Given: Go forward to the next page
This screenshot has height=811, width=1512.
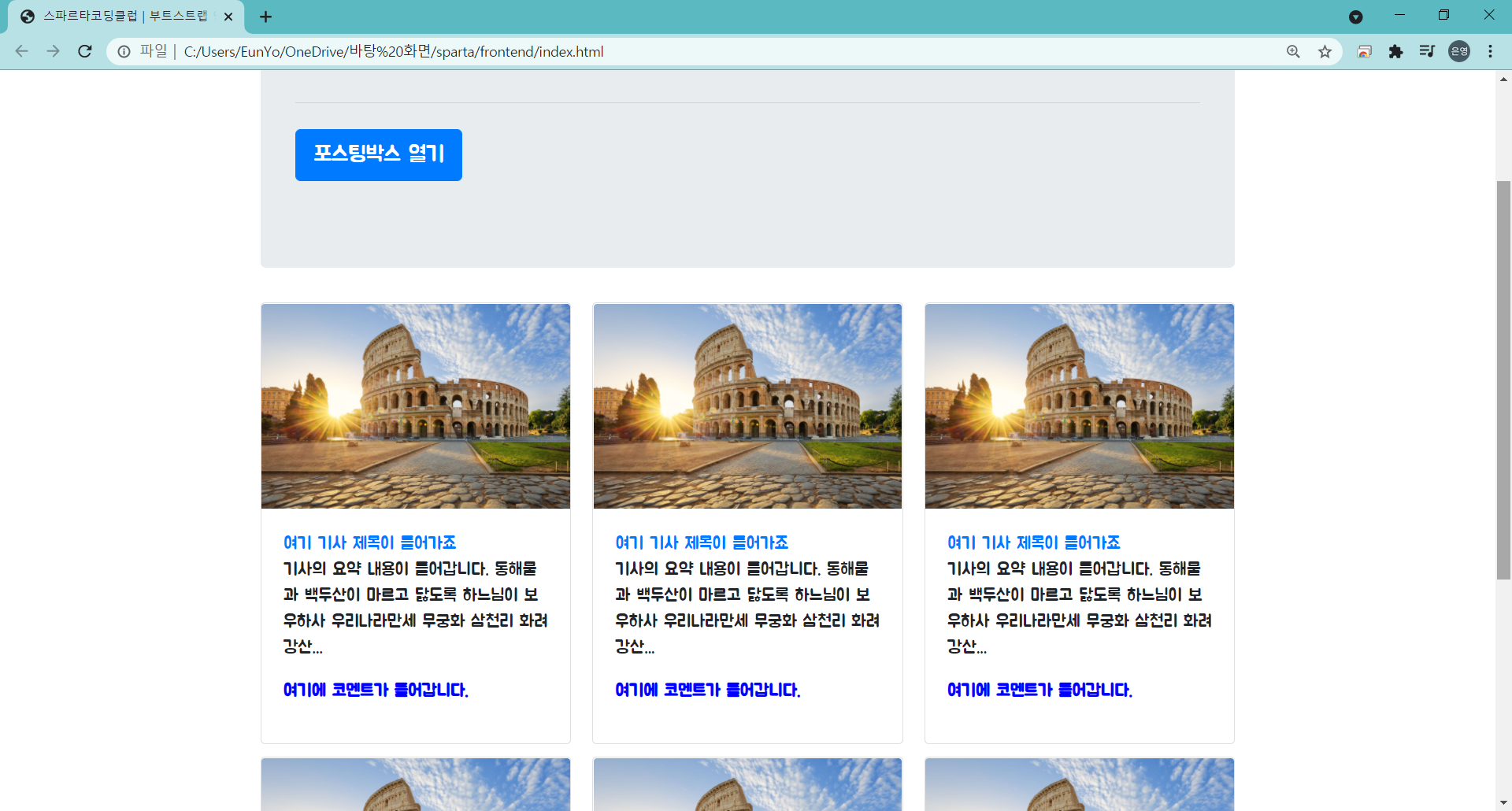Looking at the screenshot, I should pyautogui.click(x=53, y=51).
